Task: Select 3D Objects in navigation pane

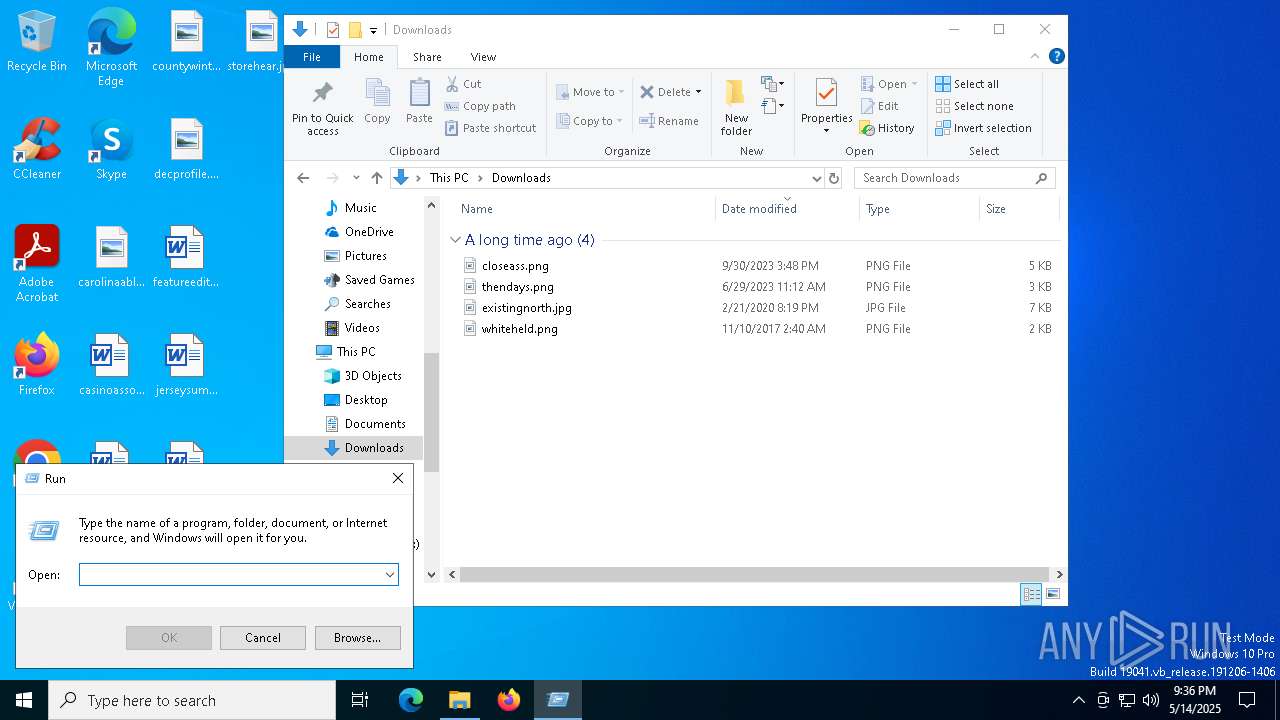Action: (x=373, y=376)
